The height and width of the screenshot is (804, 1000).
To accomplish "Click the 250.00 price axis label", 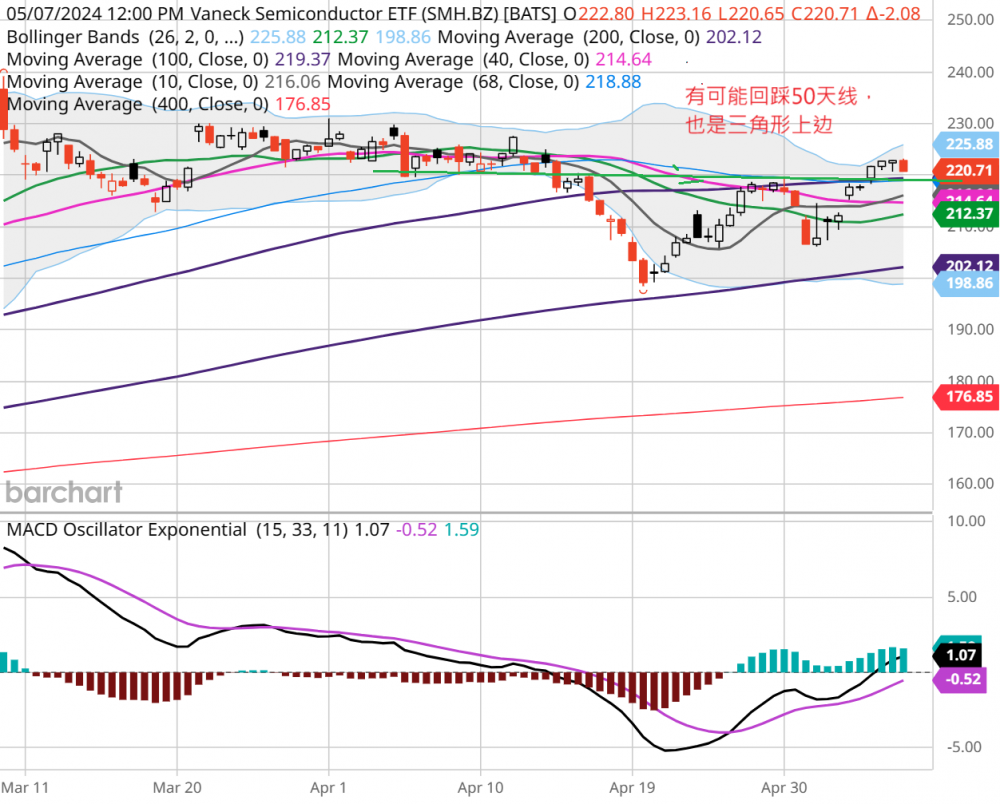I will [x=968, y=21].
